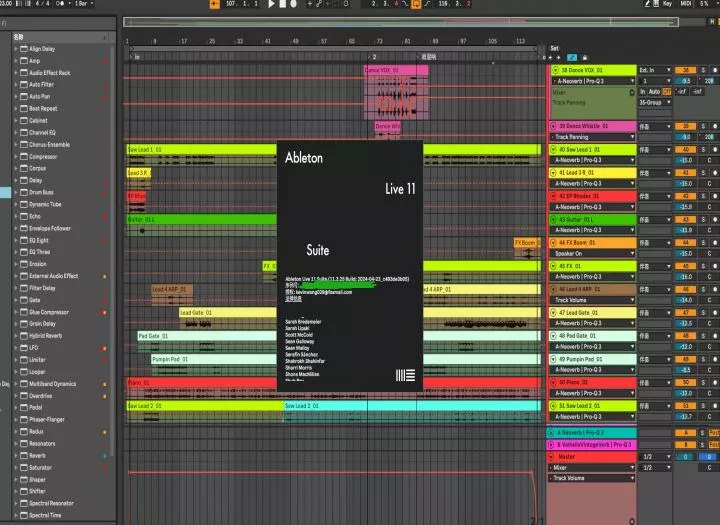Fold the 40 Saw Lead 1_01 track

pos(553,150)
